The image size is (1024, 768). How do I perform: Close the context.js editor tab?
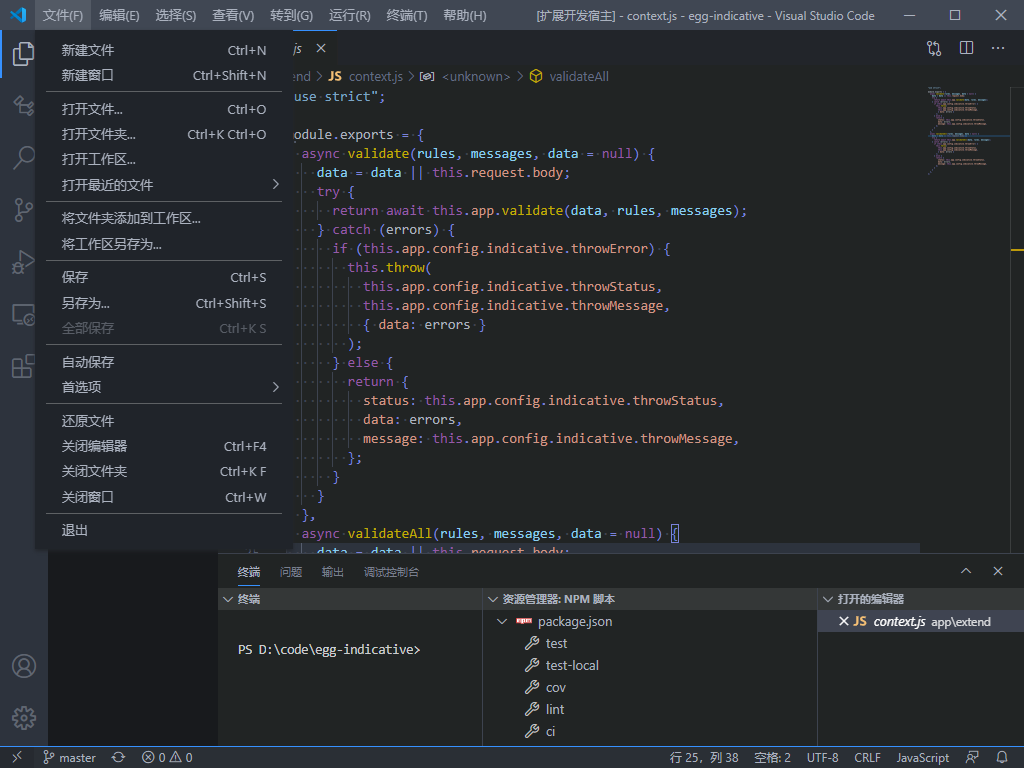coord(321,48)
